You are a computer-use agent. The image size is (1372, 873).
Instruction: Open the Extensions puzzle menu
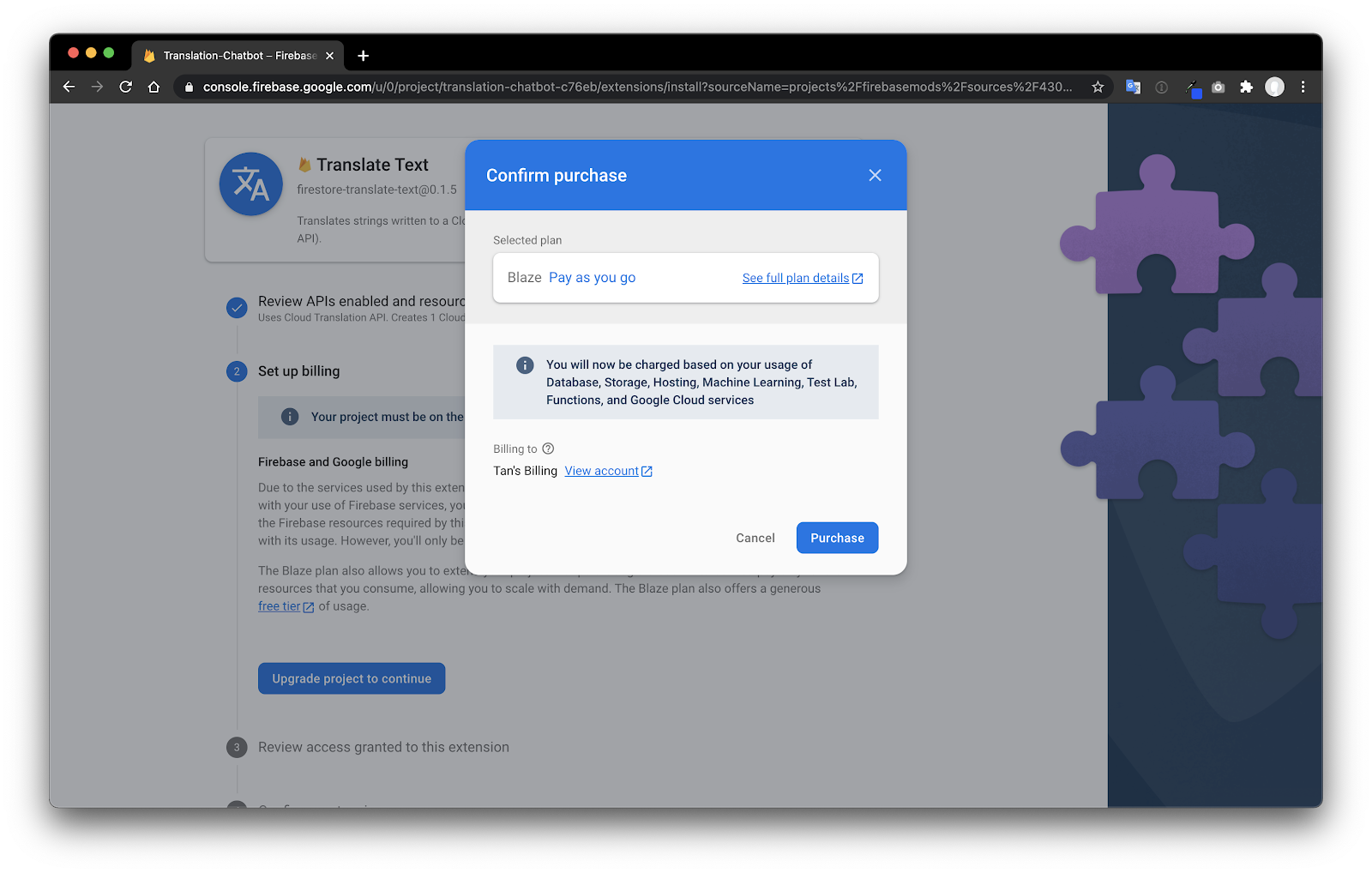click(1246, 87)
